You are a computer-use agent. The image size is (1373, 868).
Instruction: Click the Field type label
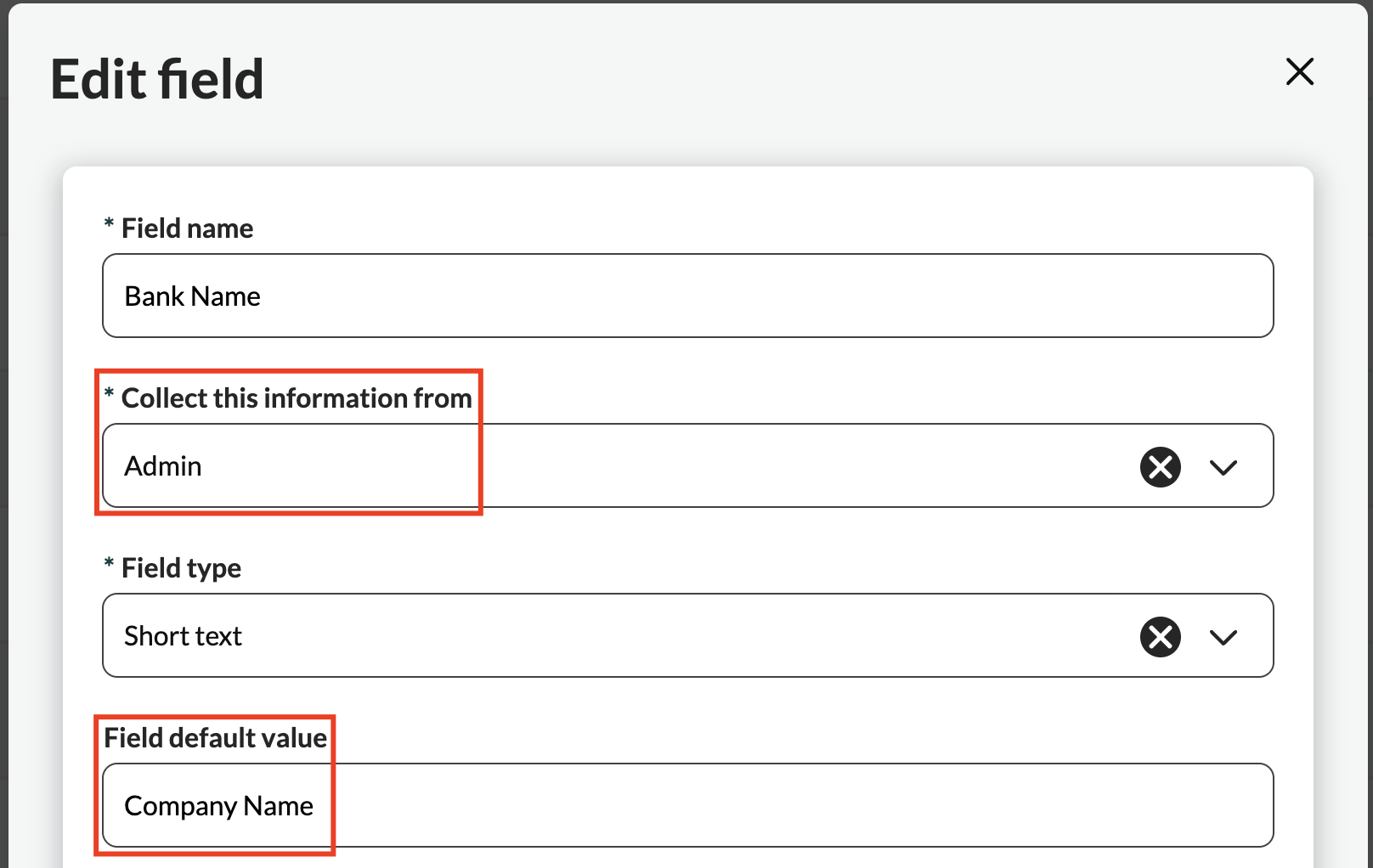point(181,568)
